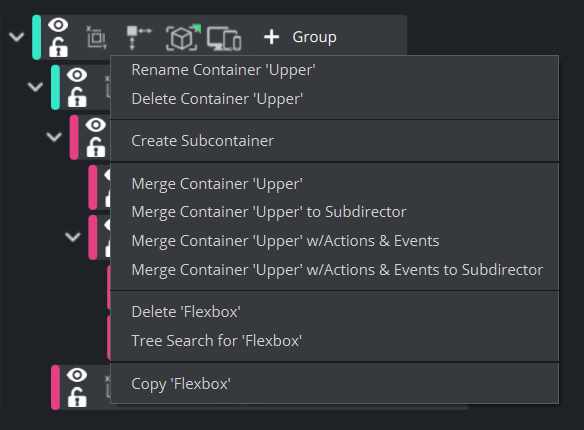
Task: Toggle lock icon on the Group container
Action: coord(58,47)
